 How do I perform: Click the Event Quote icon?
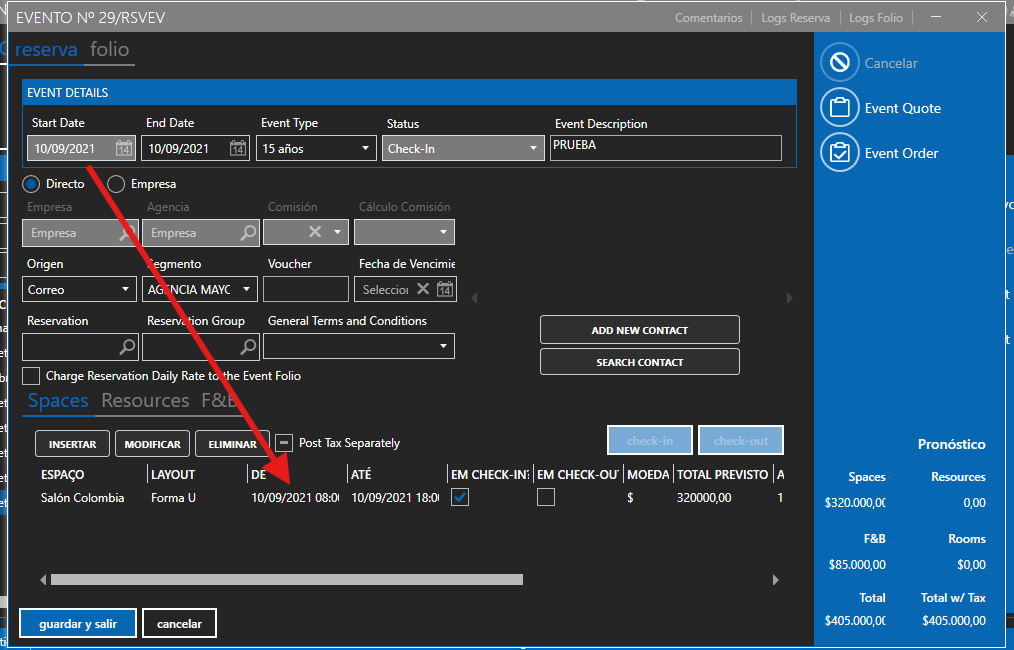click(840, 108)
